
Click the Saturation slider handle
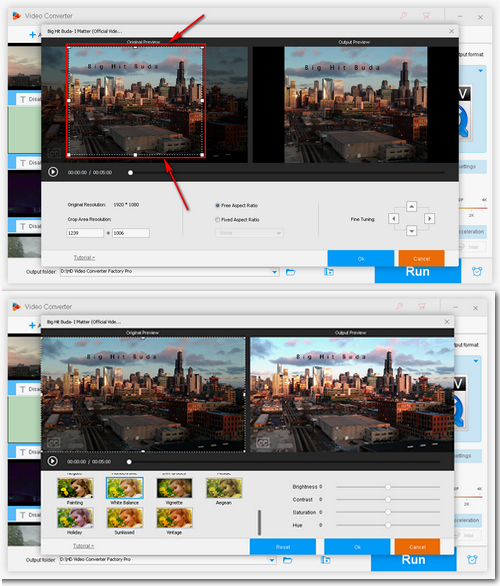click(388, 512)
